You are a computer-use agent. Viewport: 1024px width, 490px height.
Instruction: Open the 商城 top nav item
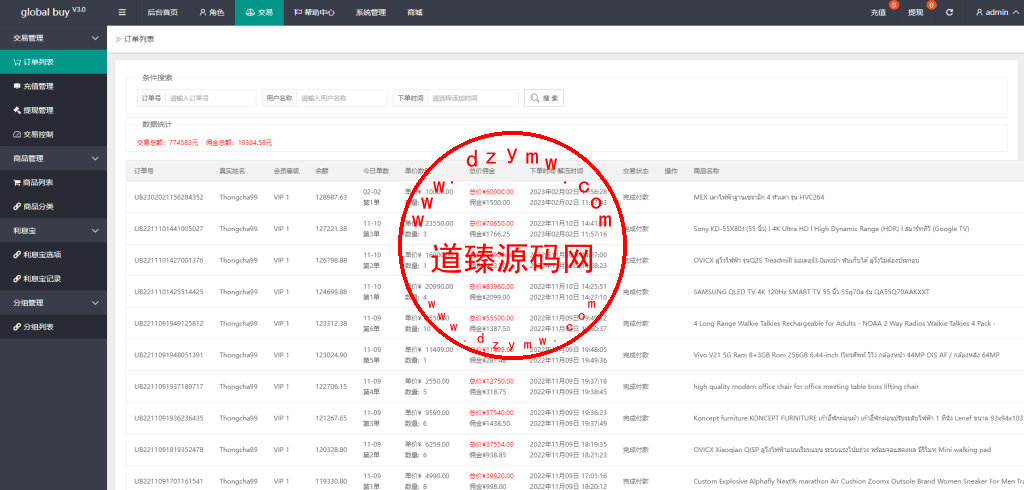pyautogui.click(x=414, y=12)
